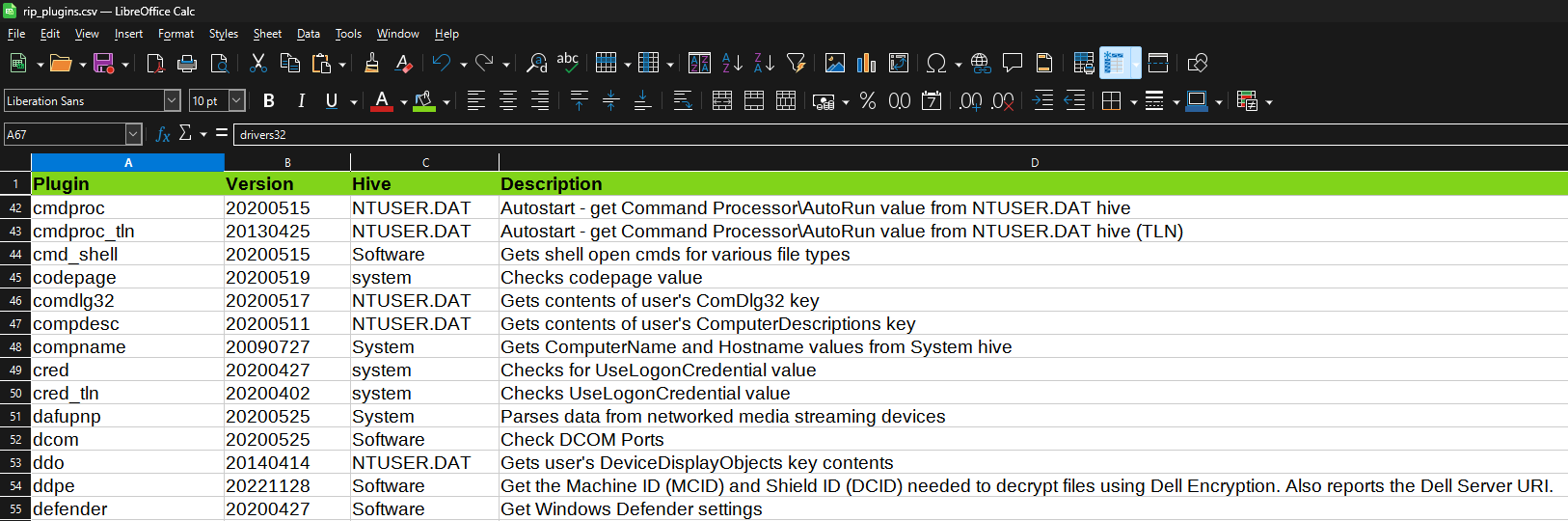
Task: Click the Insert Image icon
Action: tap(835, 64)
